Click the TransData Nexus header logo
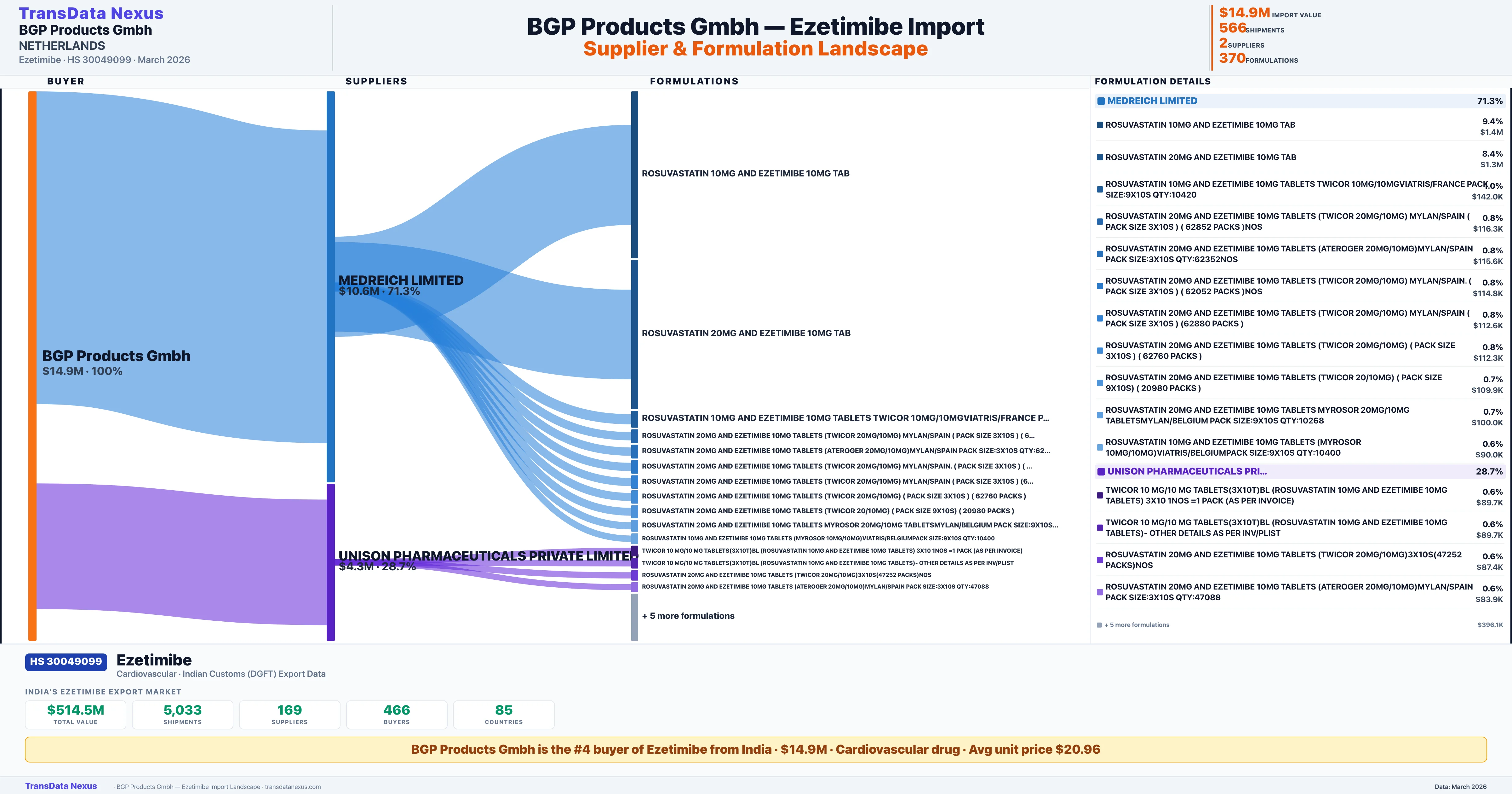 coord(91,13)
